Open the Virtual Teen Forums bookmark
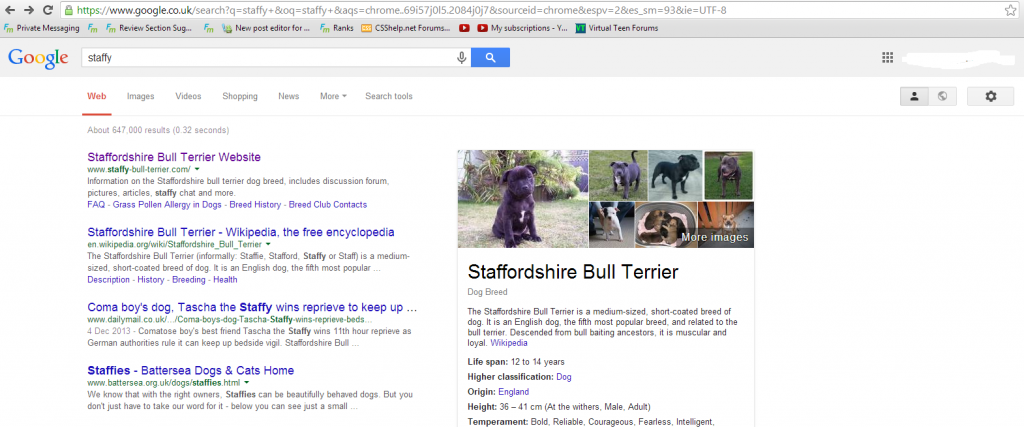Viewport: 1024px width, 427px height. click(x=617, y=28)
